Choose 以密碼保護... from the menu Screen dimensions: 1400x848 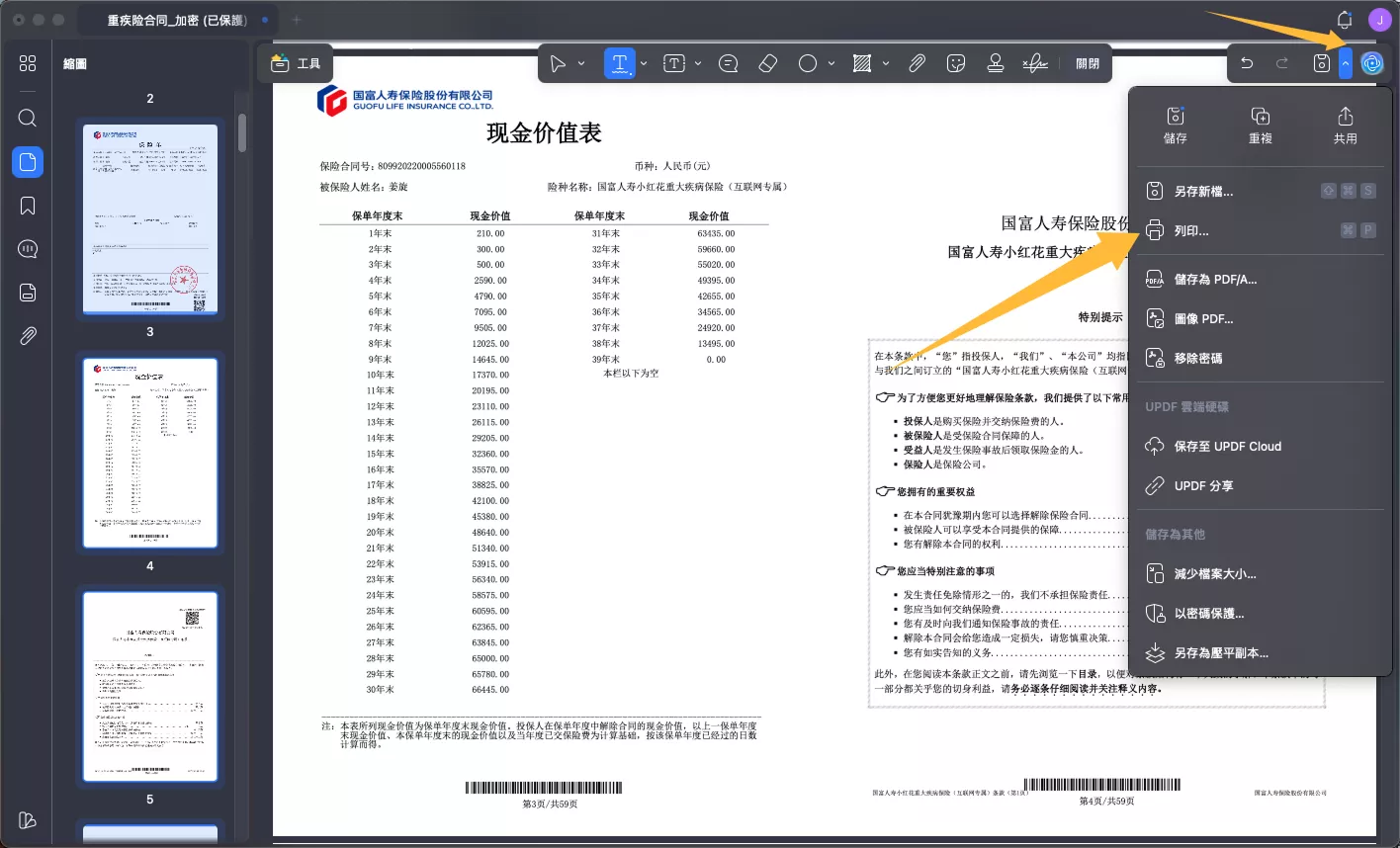point(1261,614)
